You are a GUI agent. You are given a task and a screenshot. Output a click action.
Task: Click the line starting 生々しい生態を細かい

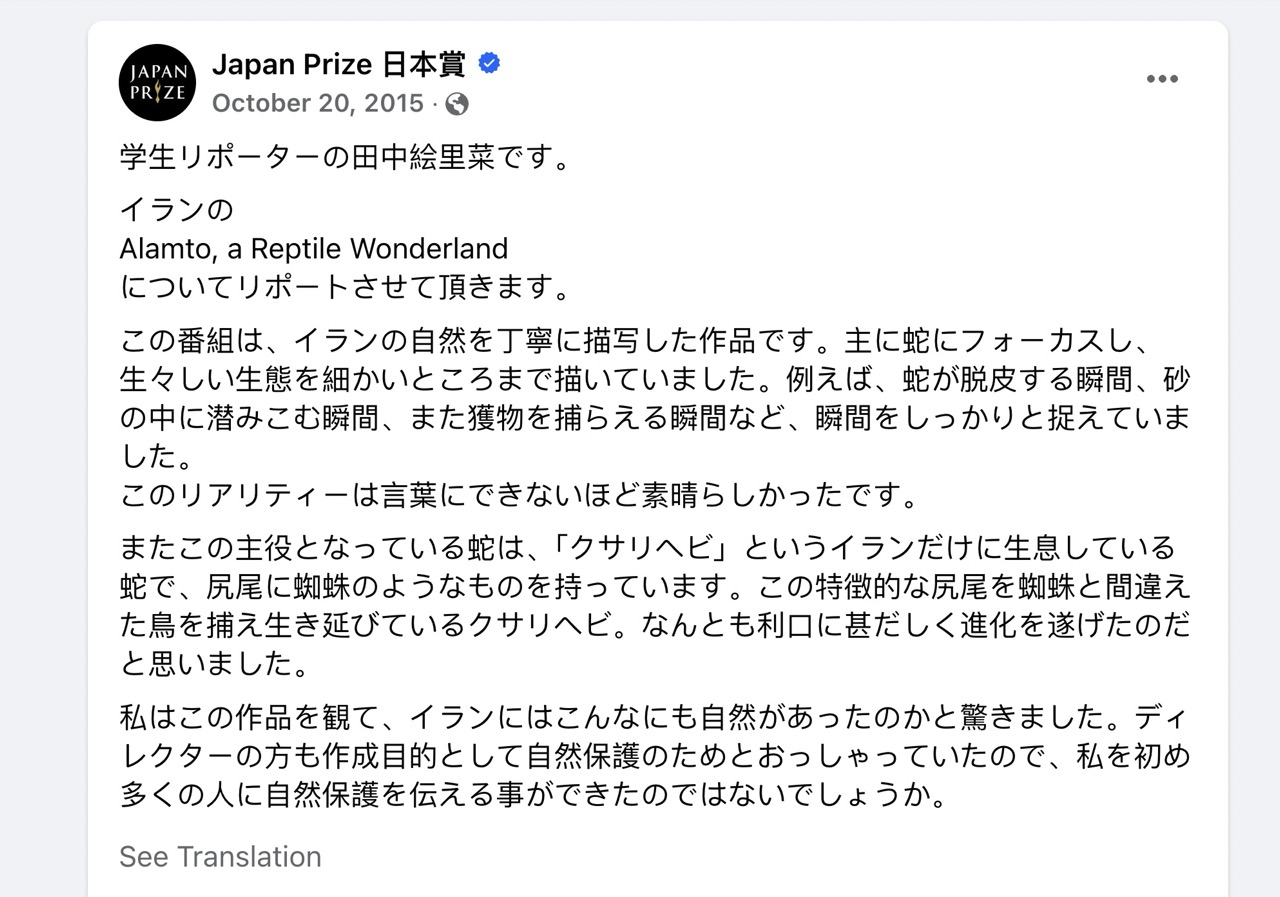point(655,380)
